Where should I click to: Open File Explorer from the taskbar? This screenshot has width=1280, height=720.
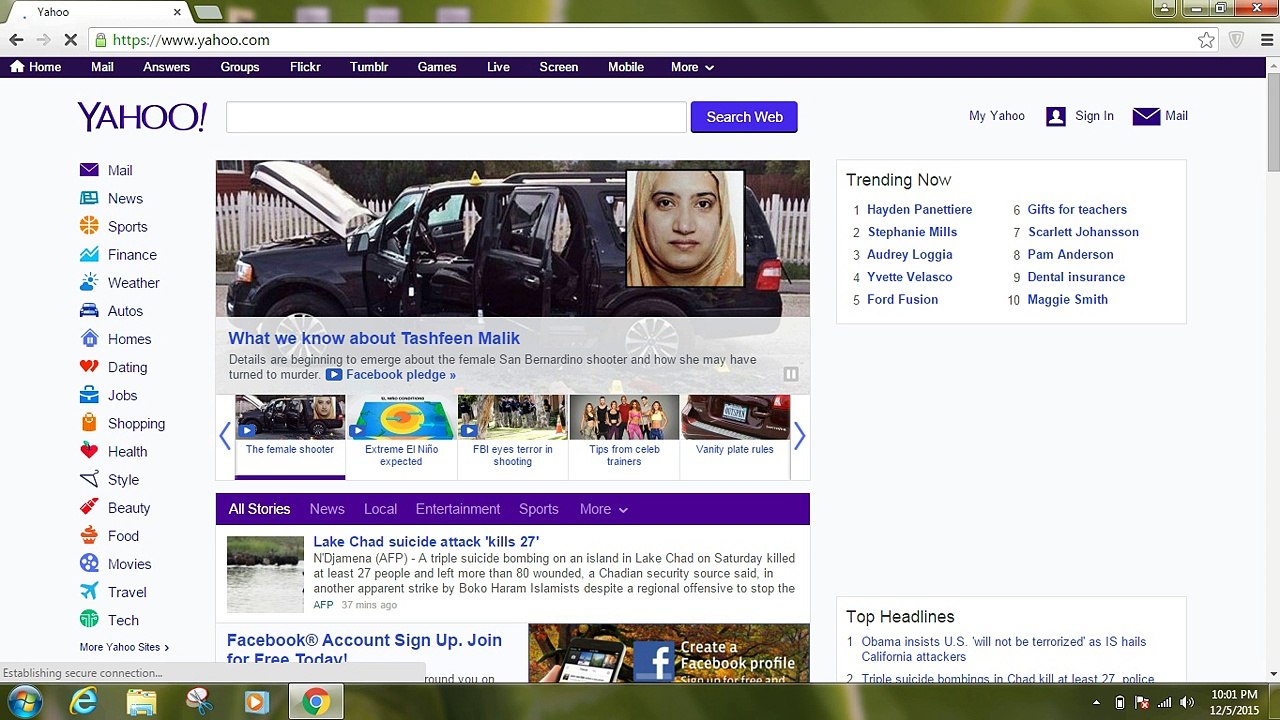coord(141,702)
